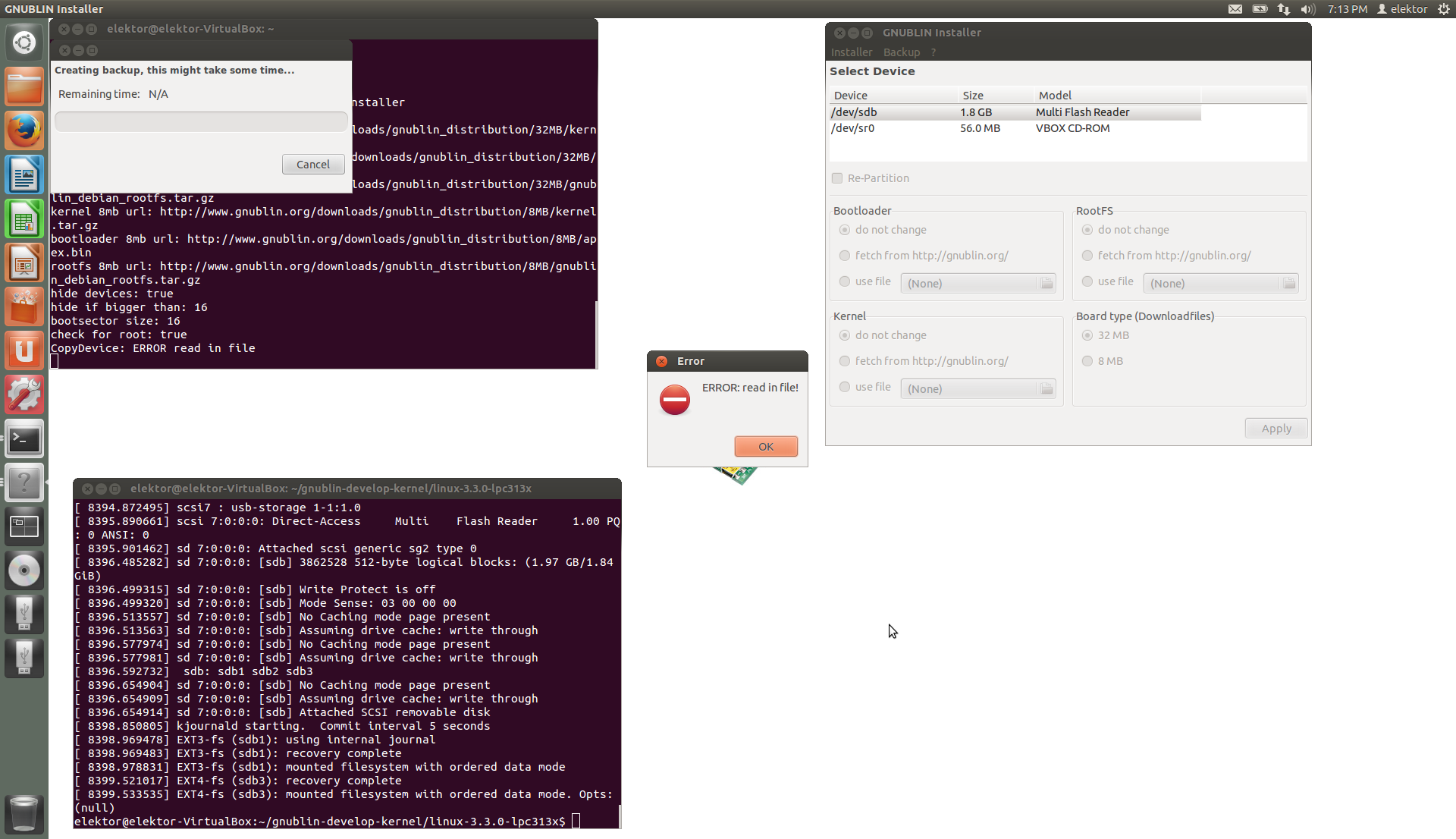Open the Installer menu

(x=851, y=52)
